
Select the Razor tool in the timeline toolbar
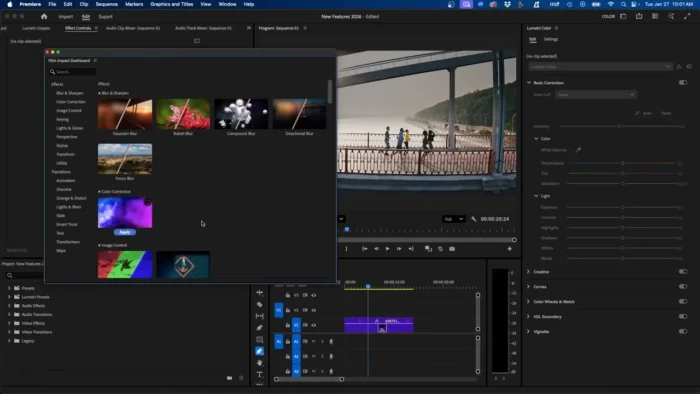click(259, 304)
